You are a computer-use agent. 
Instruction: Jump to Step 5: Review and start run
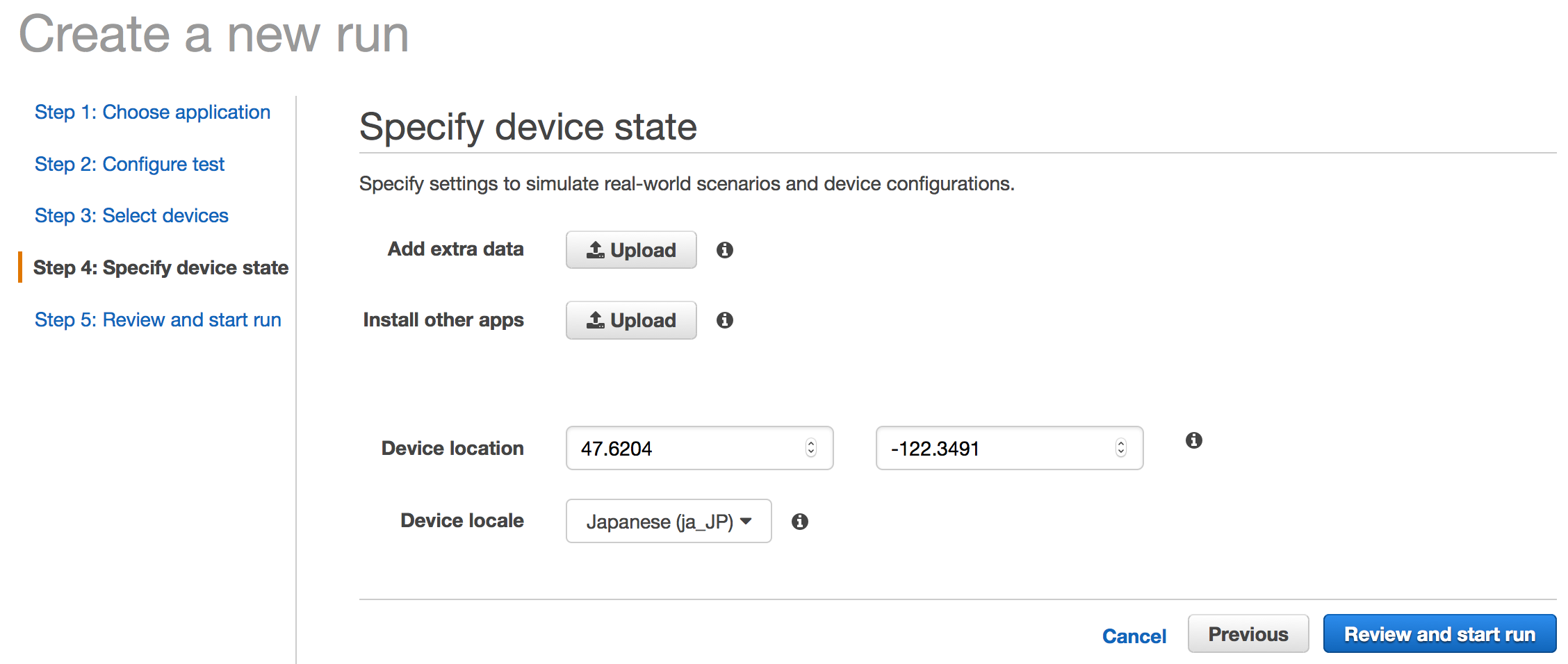click(158, 320)
